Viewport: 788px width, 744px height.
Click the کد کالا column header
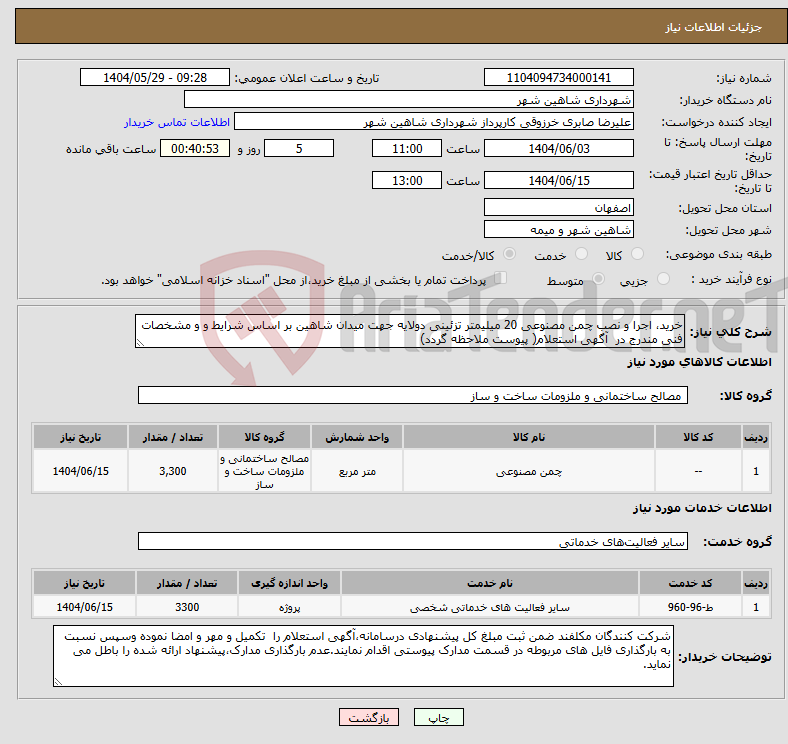(698, 437)
